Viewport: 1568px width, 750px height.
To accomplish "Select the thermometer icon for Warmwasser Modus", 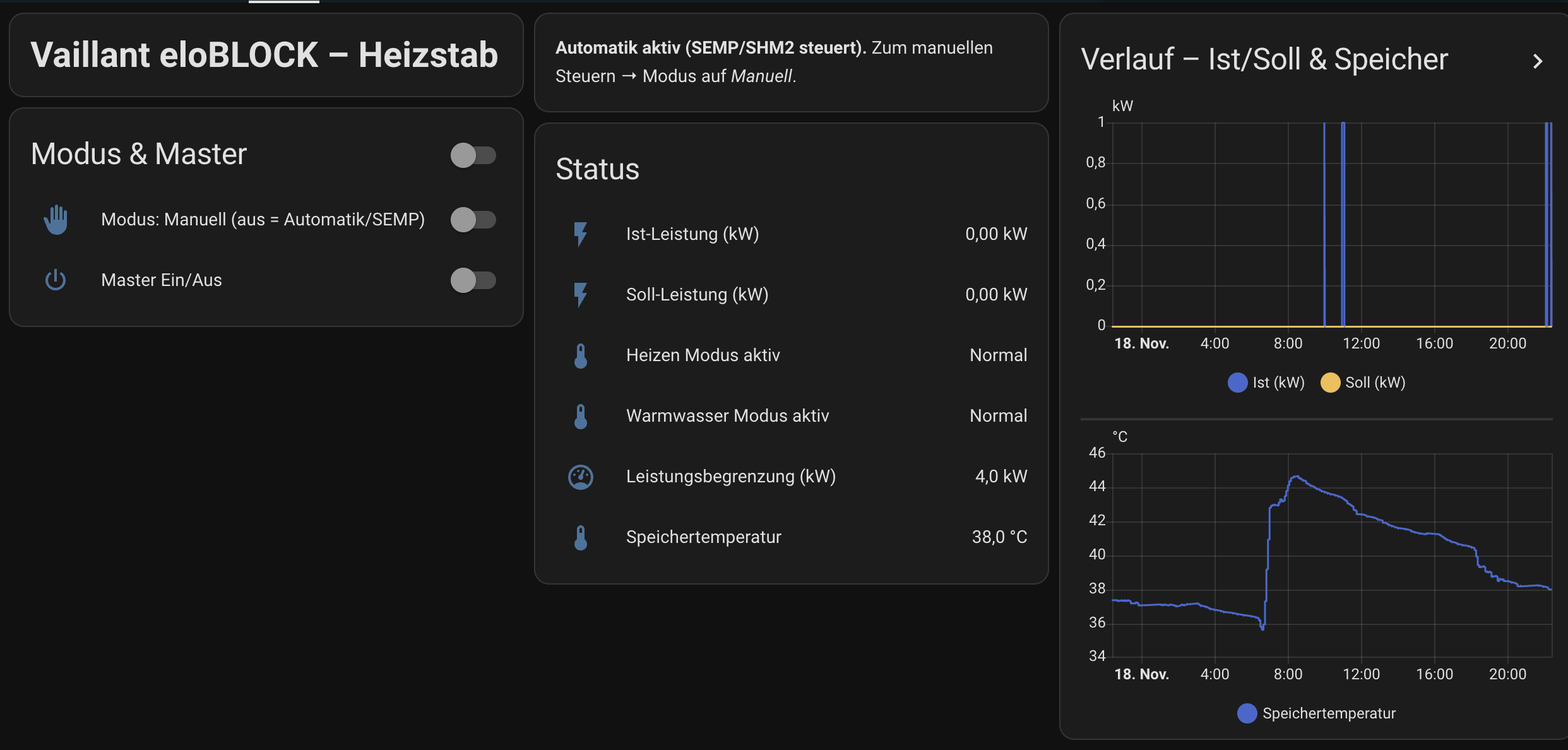I will [581, 415].
